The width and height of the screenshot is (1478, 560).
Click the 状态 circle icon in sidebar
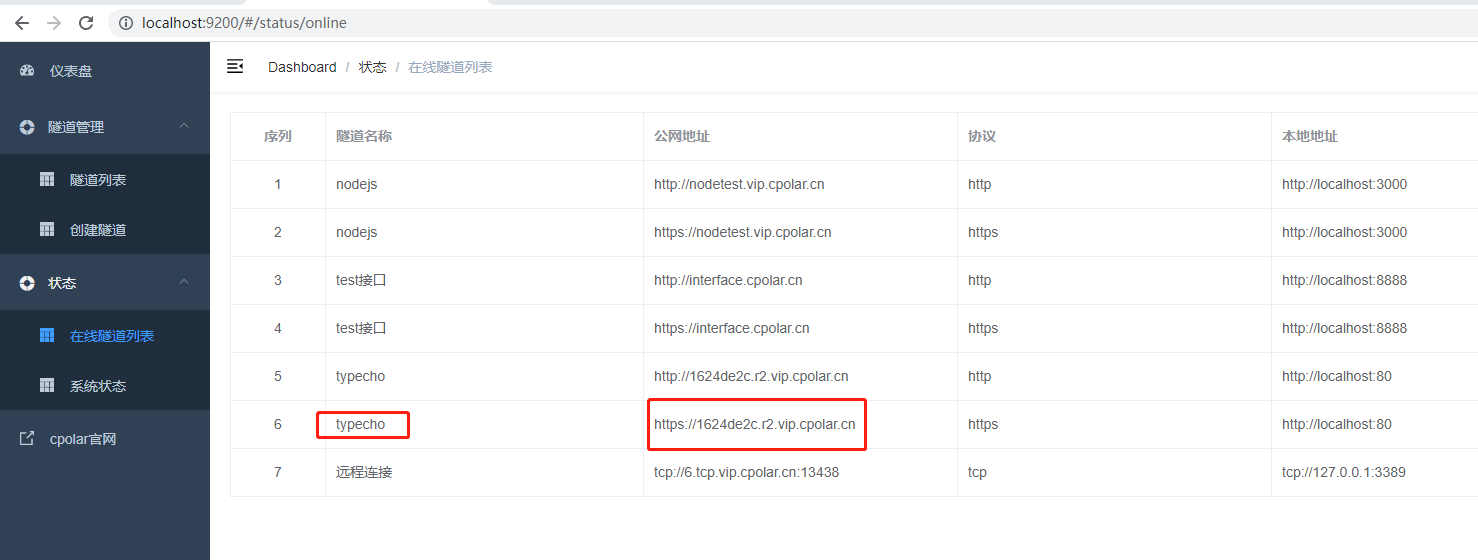[27, 283]
